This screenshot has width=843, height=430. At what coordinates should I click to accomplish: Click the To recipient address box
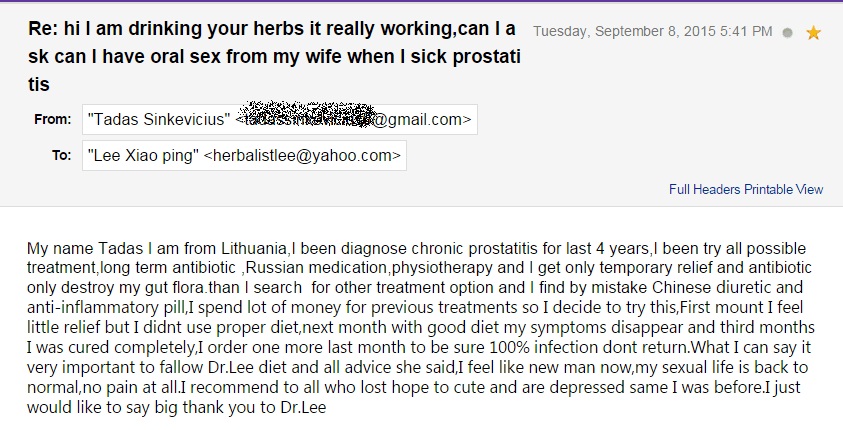(244, 155)
